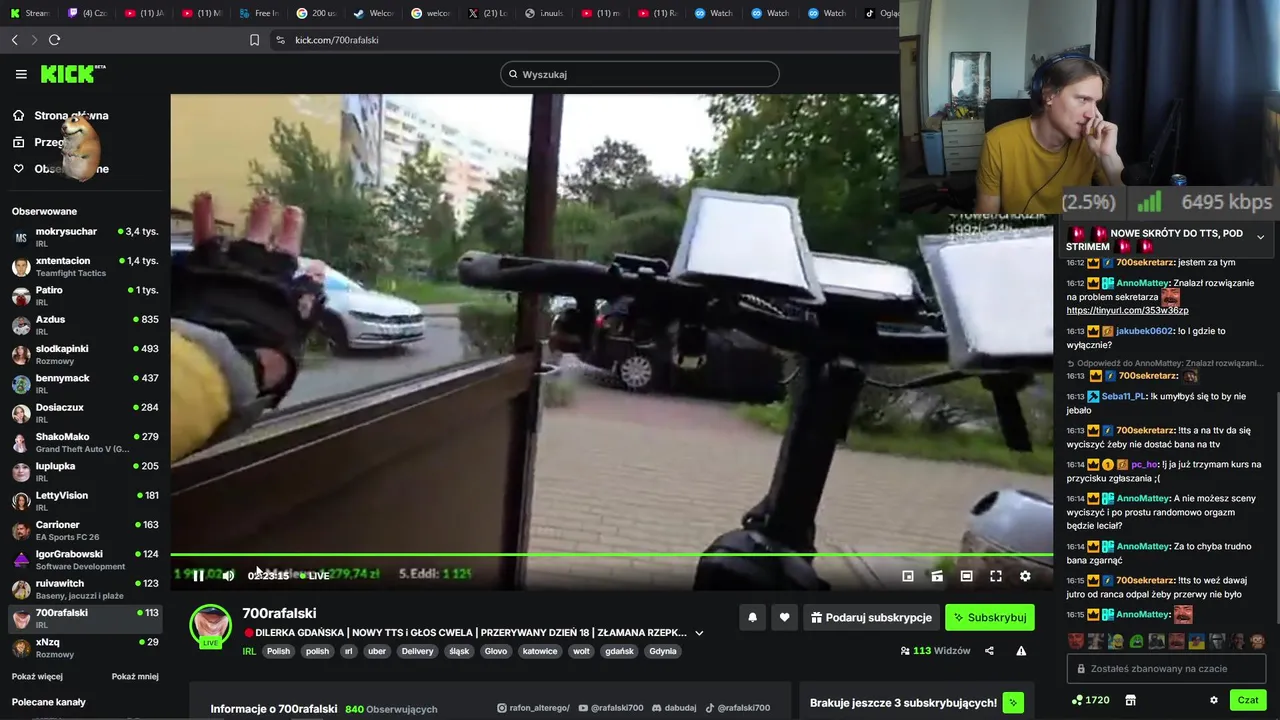Click the IRL category link

point(249,651)
